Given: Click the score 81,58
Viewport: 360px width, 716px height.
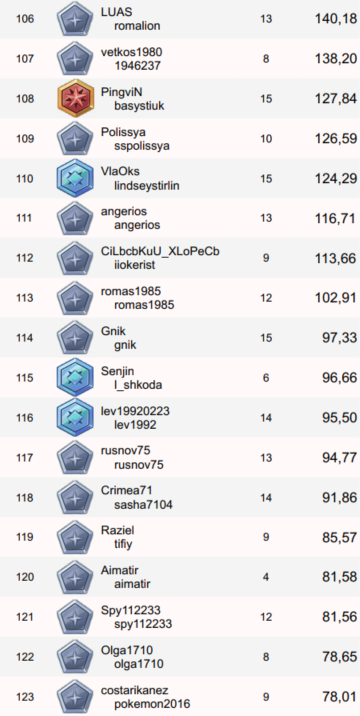Looking at the screenshot, I should pyautogui.click(x=339, y=577).
